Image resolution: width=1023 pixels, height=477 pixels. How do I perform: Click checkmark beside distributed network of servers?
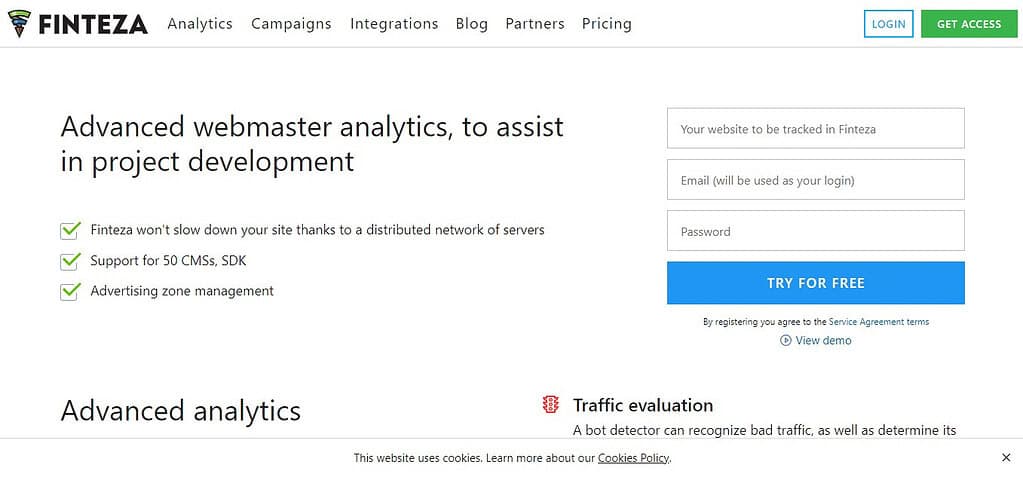(x=70, y=230)
